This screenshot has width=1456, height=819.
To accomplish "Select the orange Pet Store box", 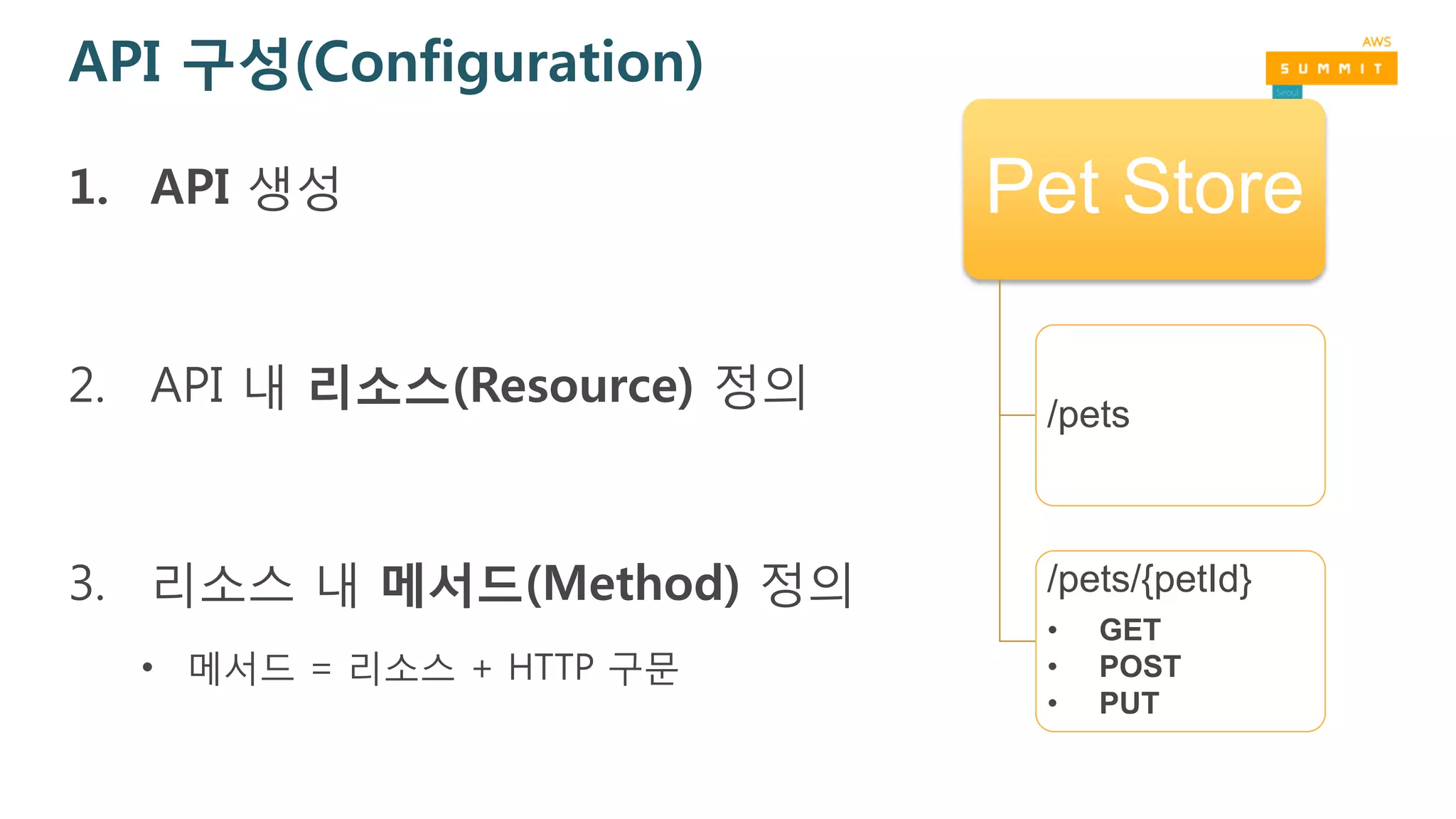I will [x=1144, y=188].
